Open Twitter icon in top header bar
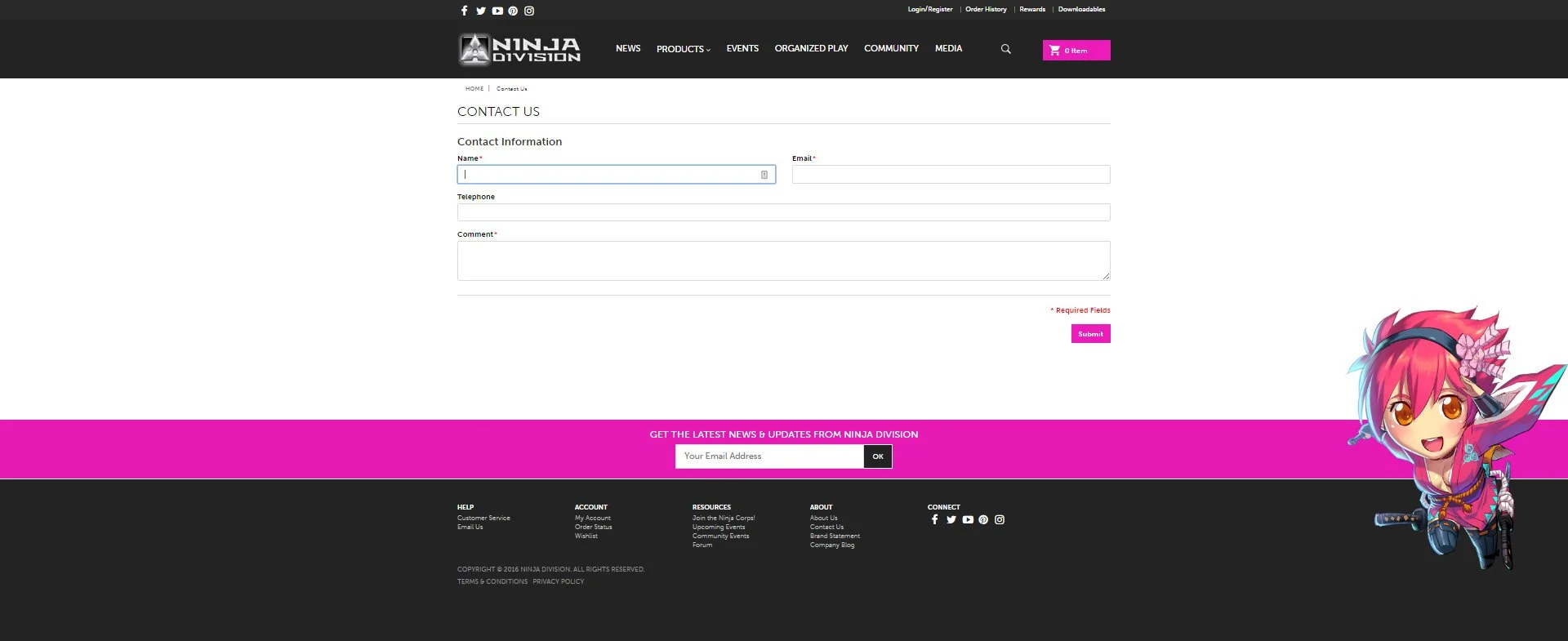 point(481,11)
